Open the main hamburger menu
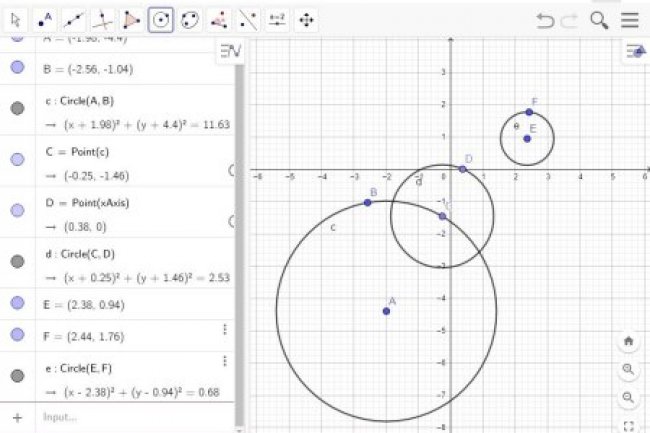650x433 pixels. pos(629,20)
